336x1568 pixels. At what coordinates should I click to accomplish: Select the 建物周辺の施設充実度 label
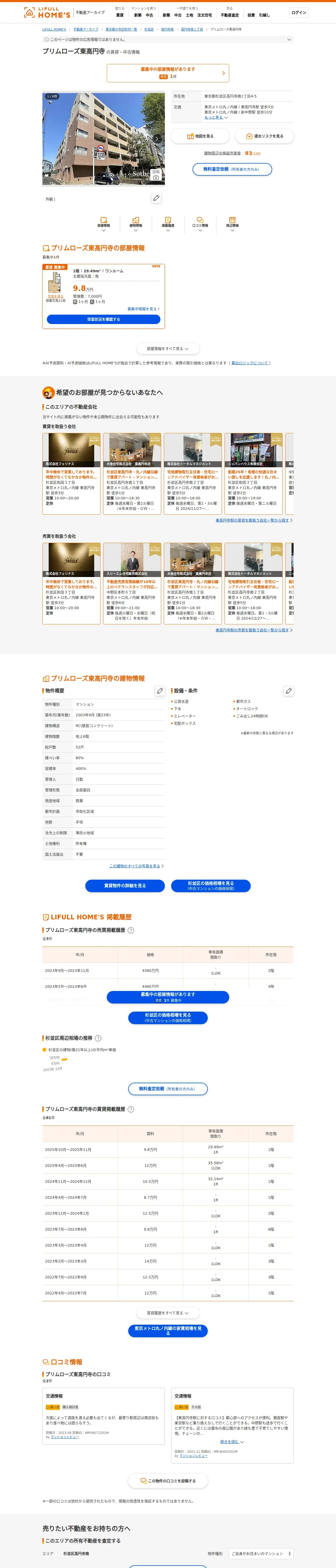tap(223, 153)
